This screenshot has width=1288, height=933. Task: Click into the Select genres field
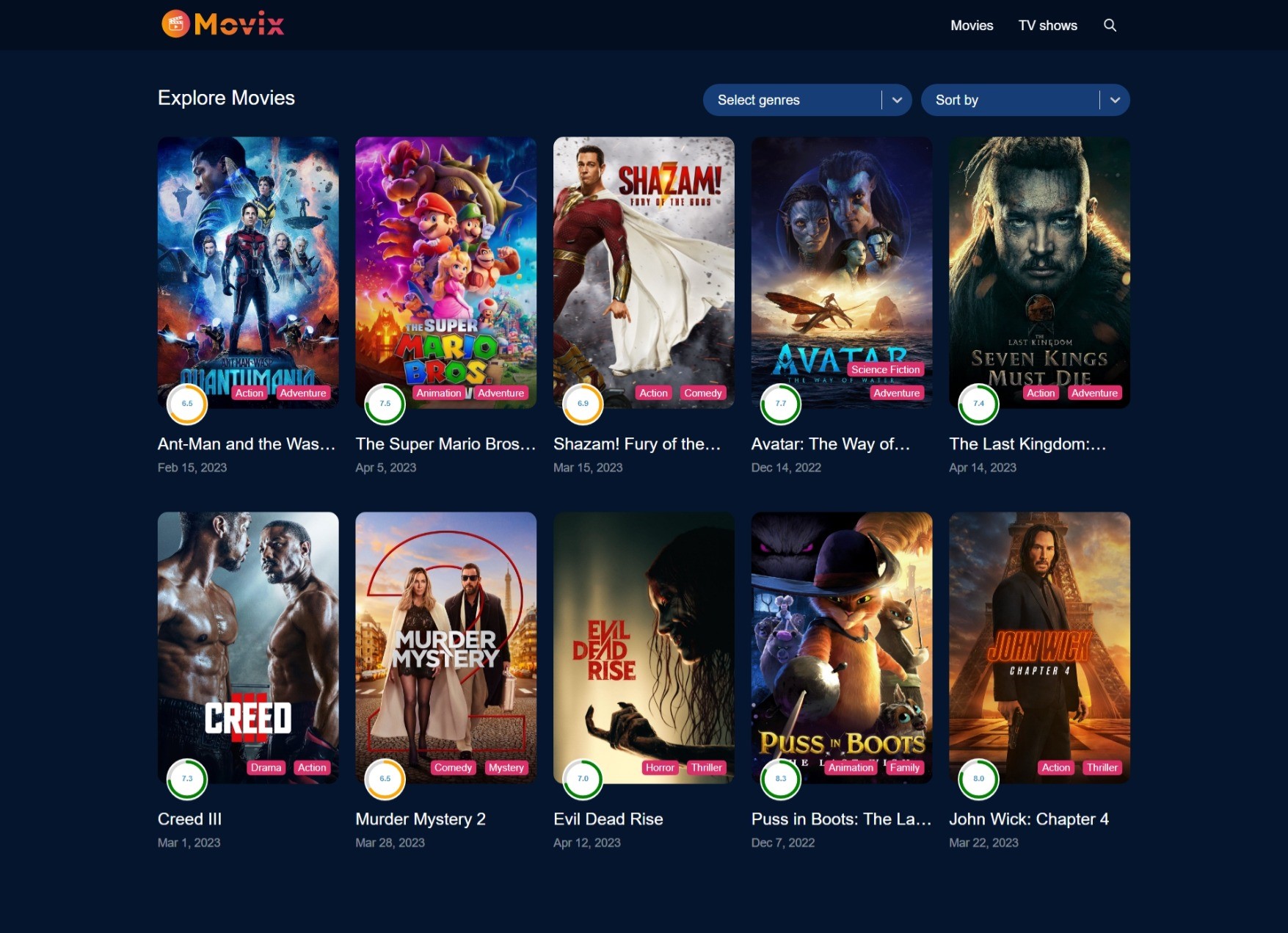click(x=807, y=100)
